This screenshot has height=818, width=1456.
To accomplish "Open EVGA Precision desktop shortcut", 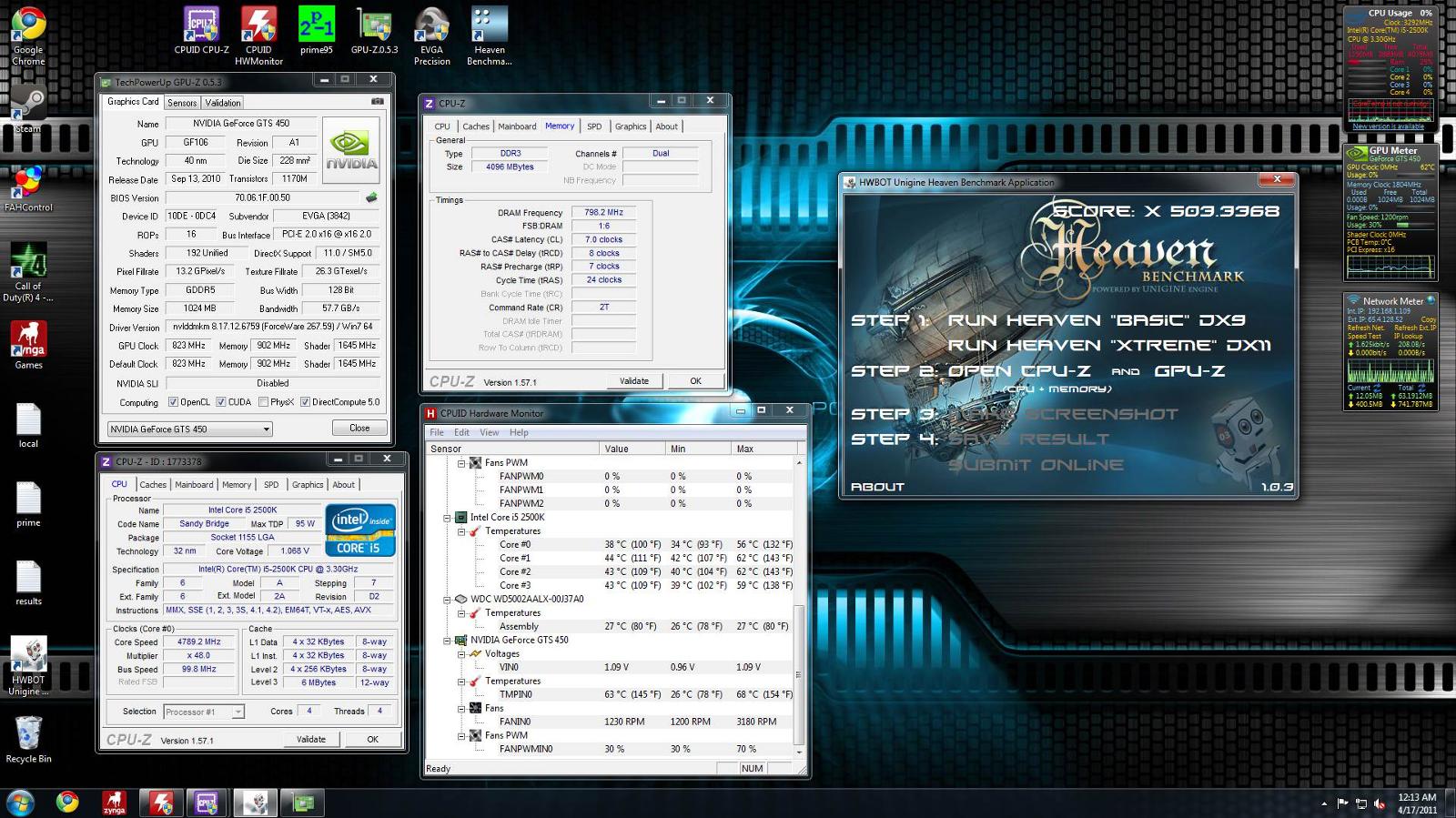I will click(431, 36).
